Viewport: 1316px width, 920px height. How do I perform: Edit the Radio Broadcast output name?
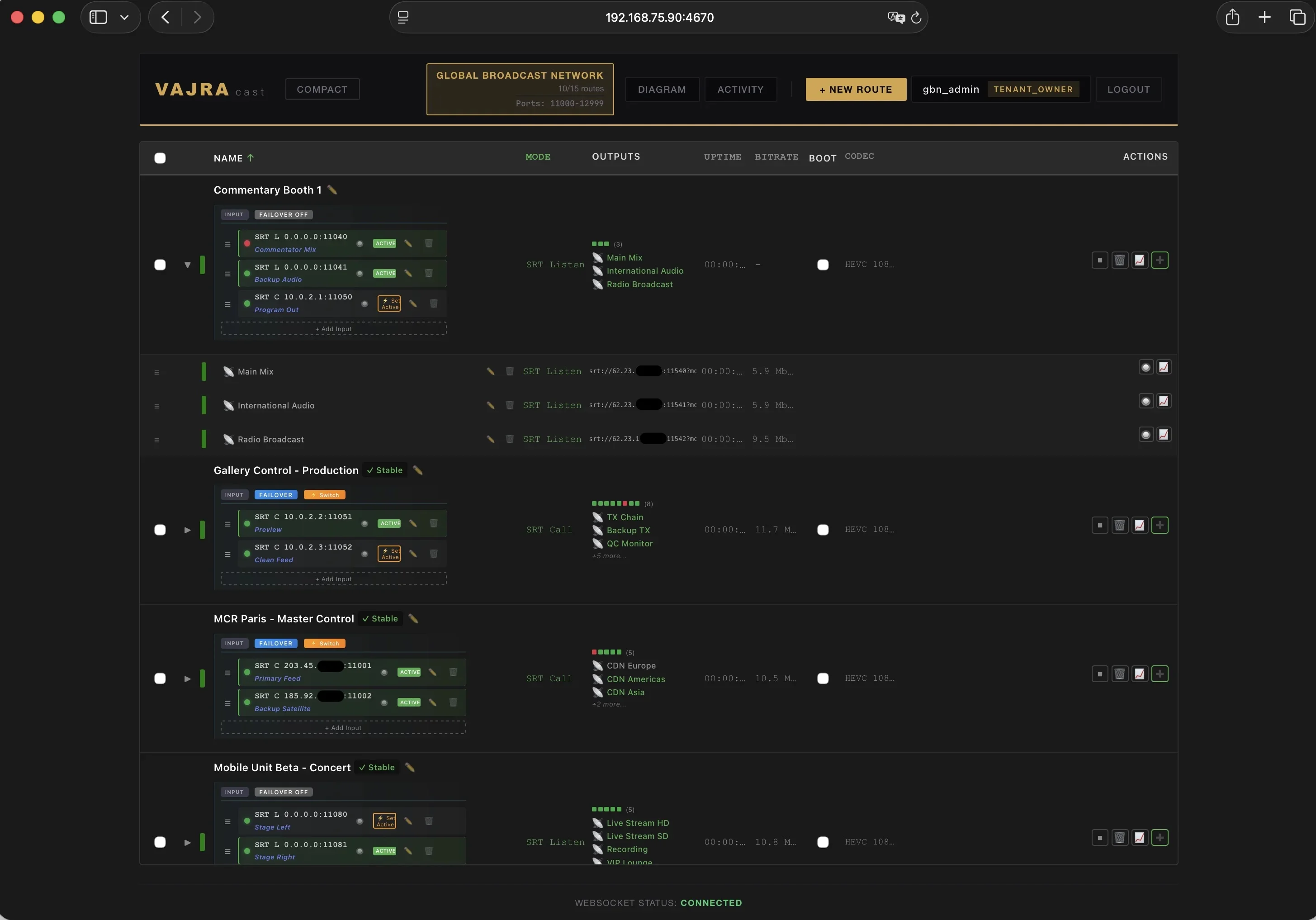(x=490, y=439)
